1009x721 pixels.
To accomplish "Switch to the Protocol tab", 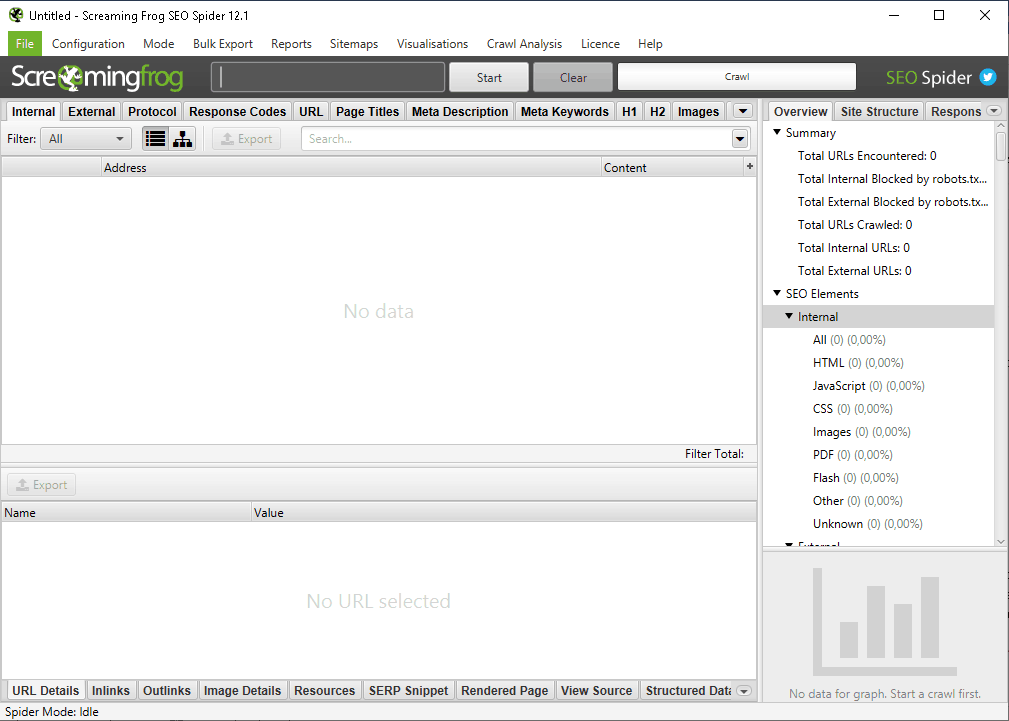I will [152, 111].
